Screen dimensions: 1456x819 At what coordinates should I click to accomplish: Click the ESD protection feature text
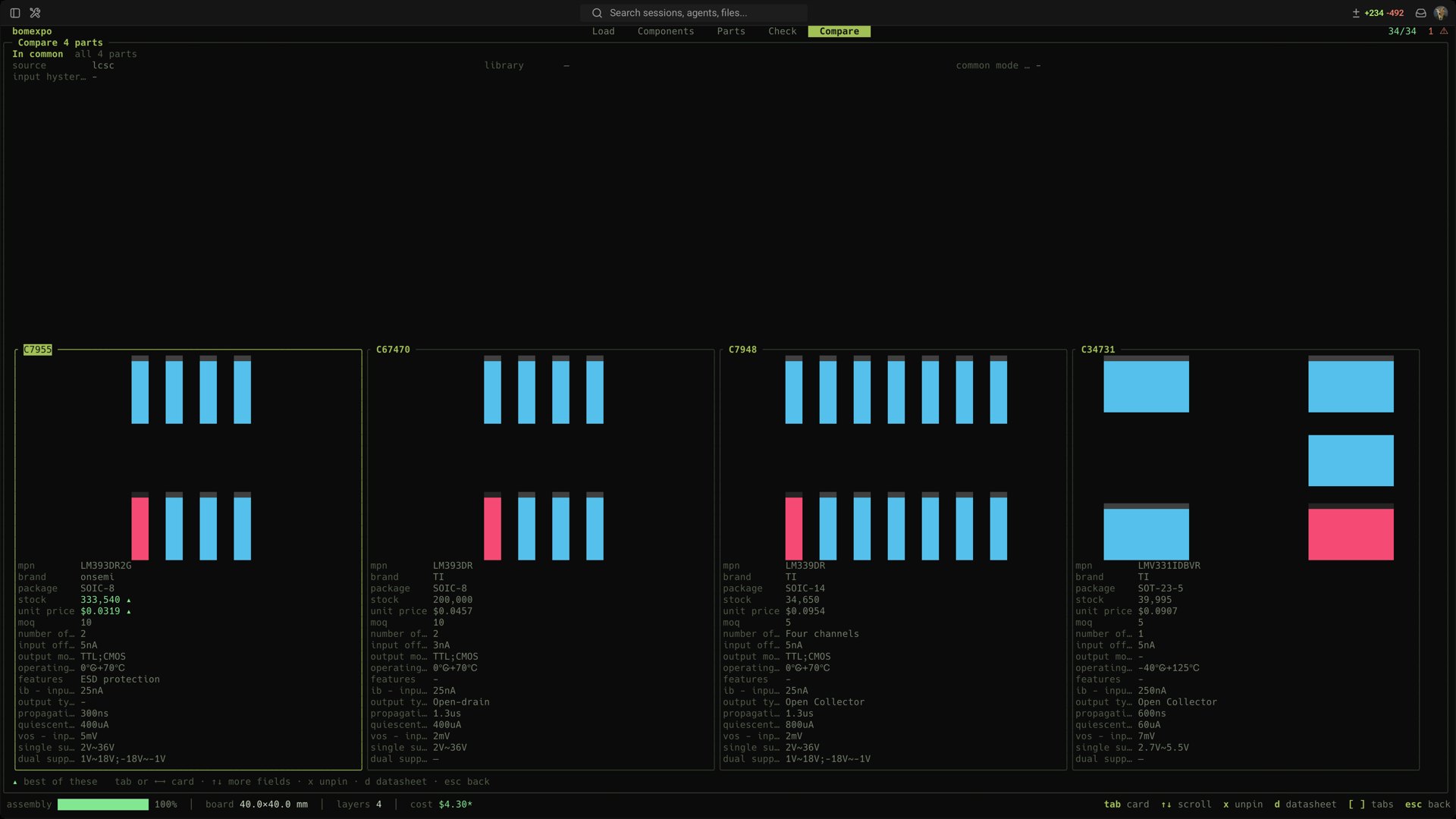point(120,679)
